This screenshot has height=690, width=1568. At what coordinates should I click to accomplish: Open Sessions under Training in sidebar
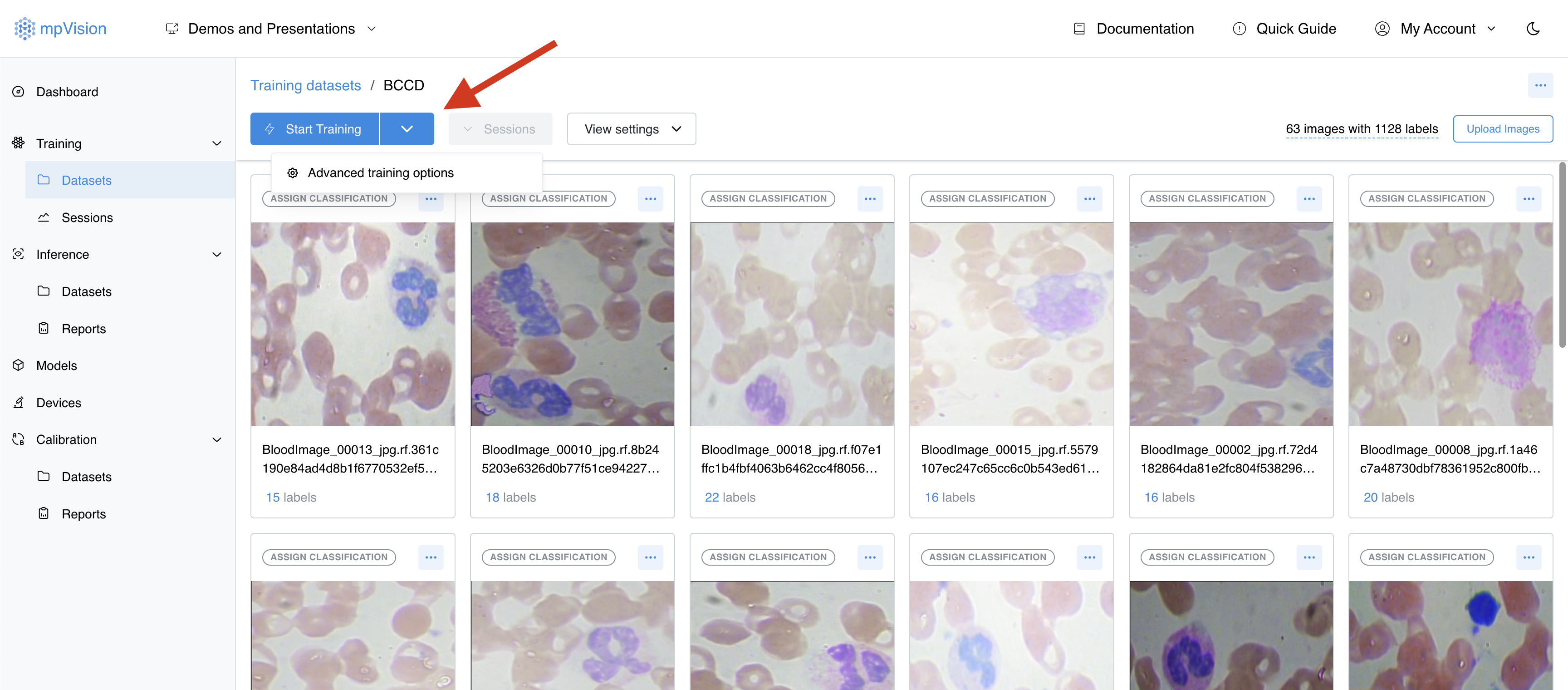(87, 217)
